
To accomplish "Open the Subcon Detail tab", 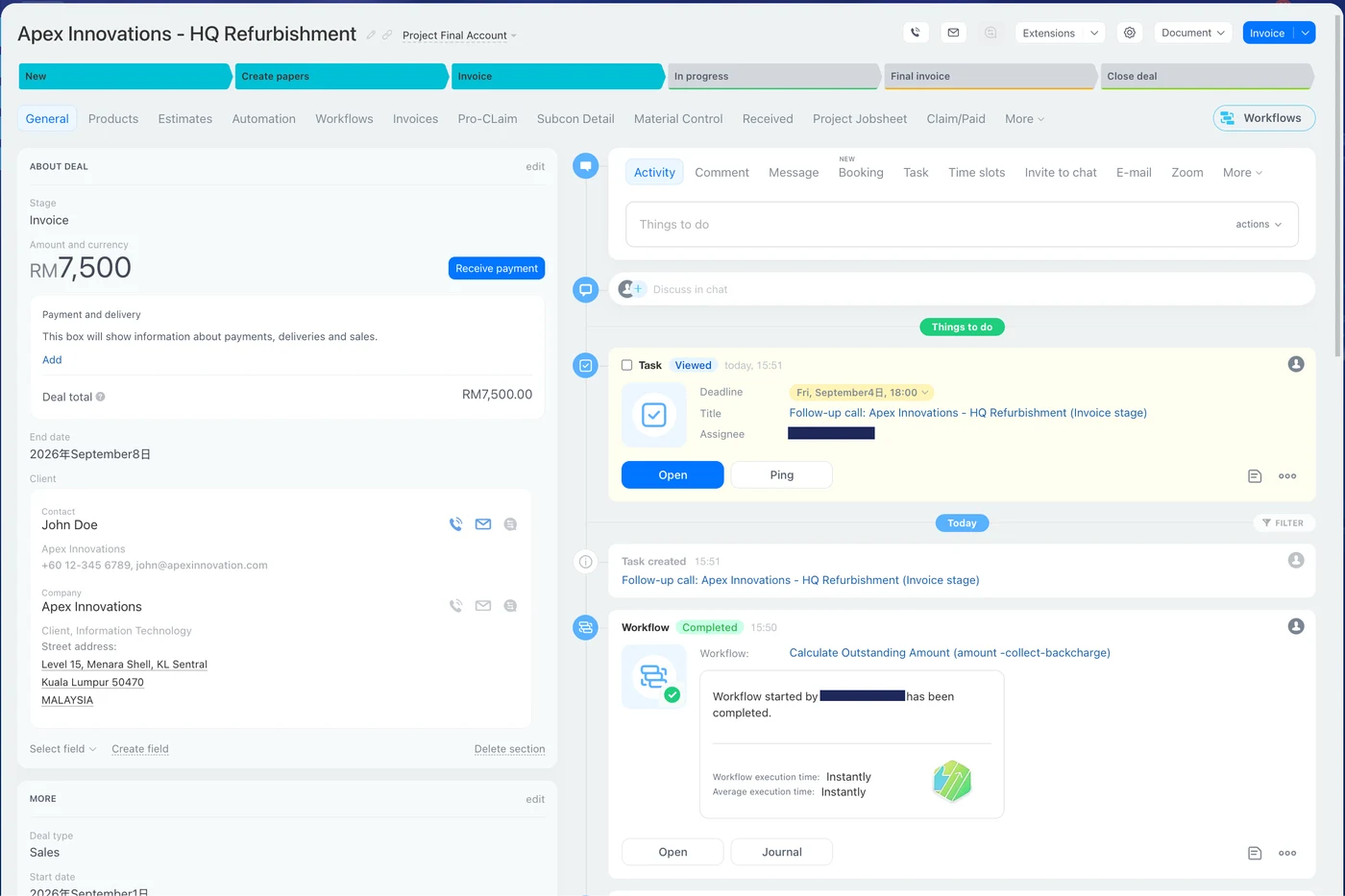I will (x=575, y=119).
